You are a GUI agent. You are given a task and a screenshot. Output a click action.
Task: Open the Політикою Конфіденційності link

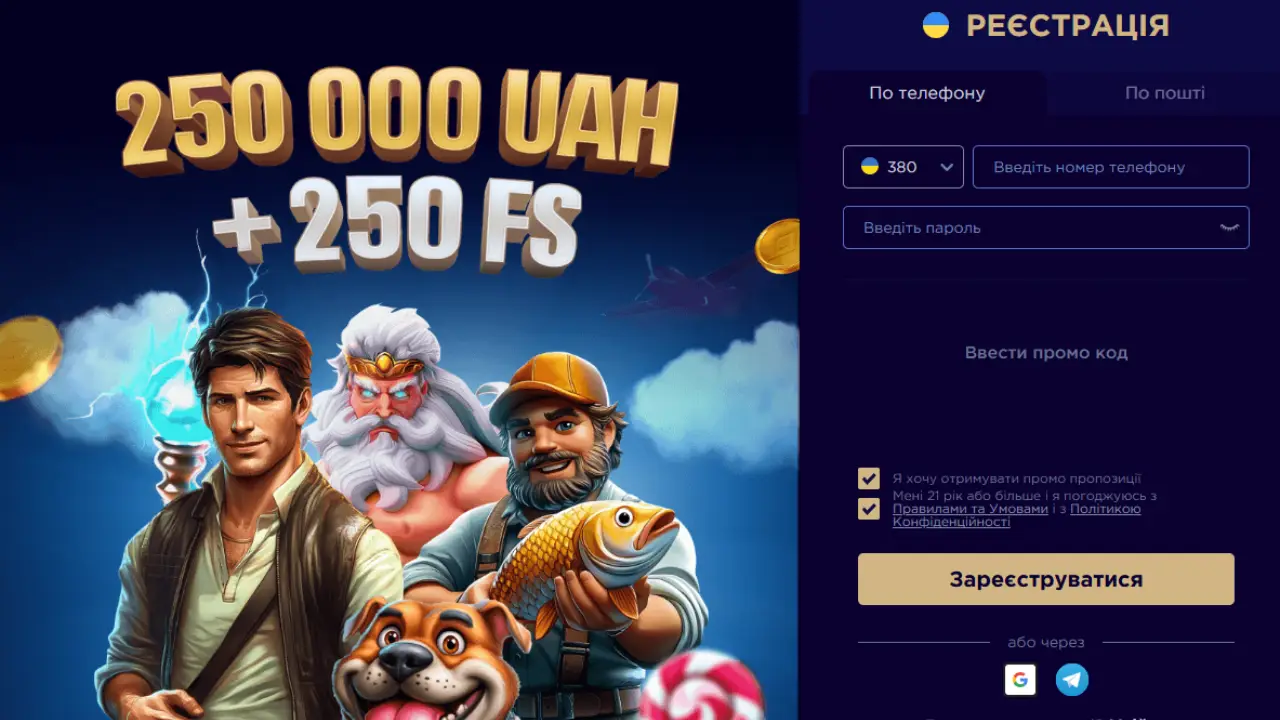point(1017,515)
